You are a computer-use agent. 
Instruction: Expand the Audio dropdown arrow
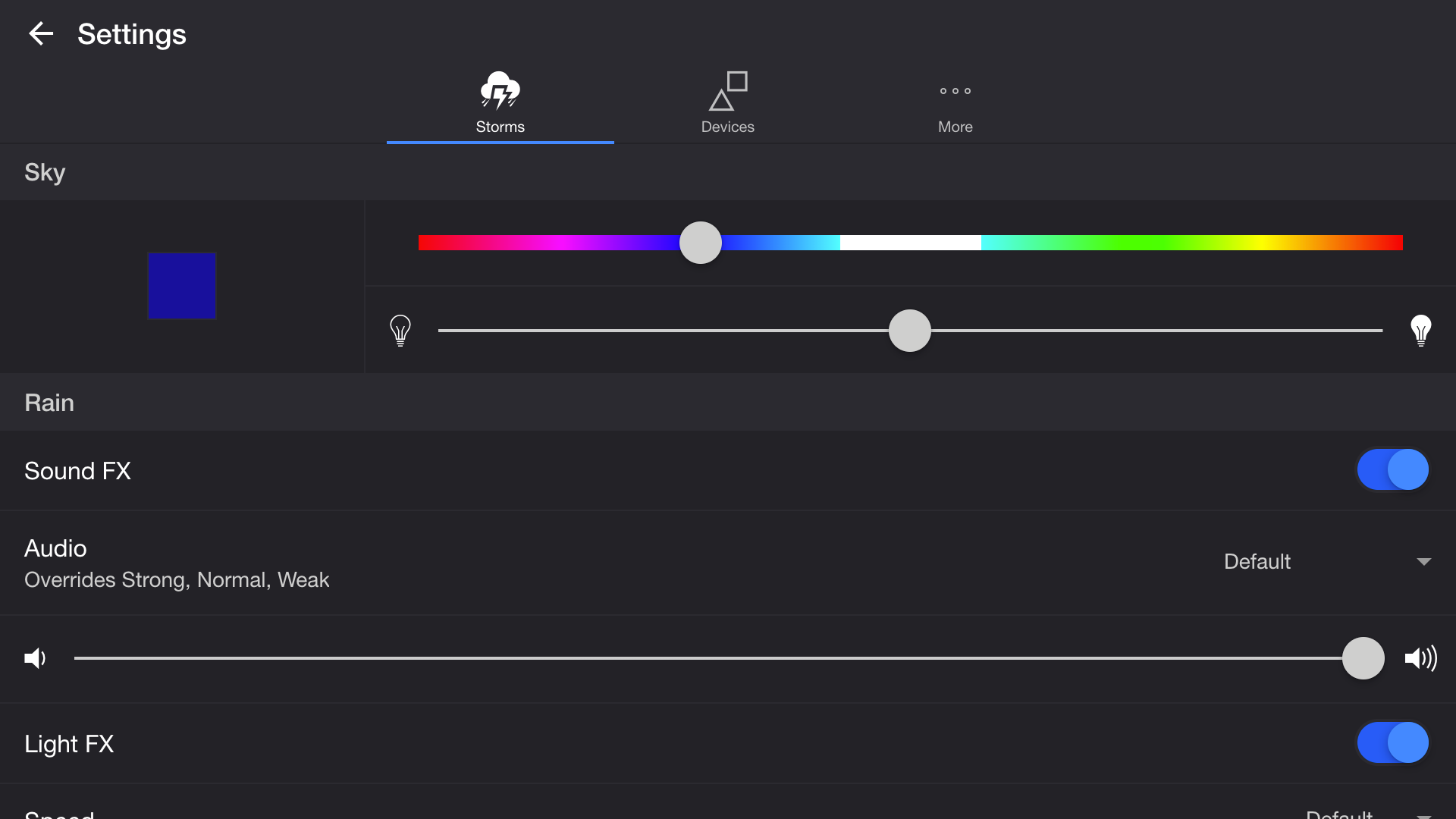(1423, 562)
